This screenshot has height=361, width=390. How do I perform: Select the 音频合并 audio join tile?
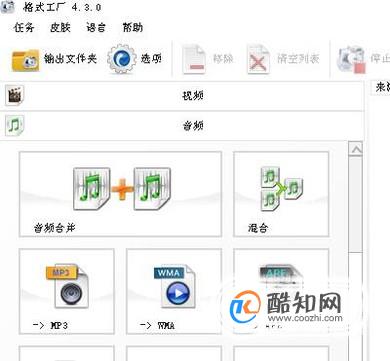[x=120, y=194]
